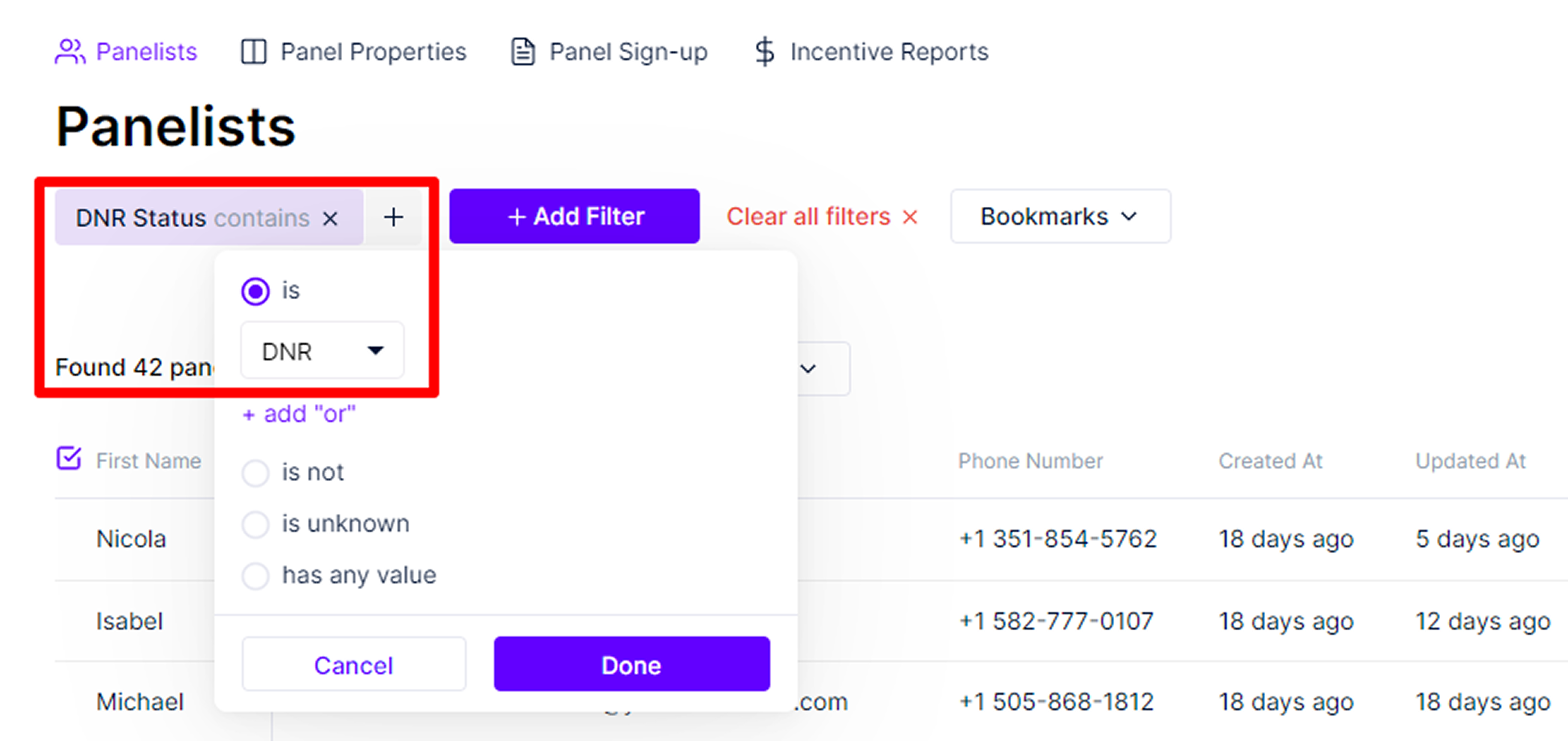Expand the dropdown chevron behind the filter popup
The height and width of the screenshot is (741, 1568).
coord(808,369)
